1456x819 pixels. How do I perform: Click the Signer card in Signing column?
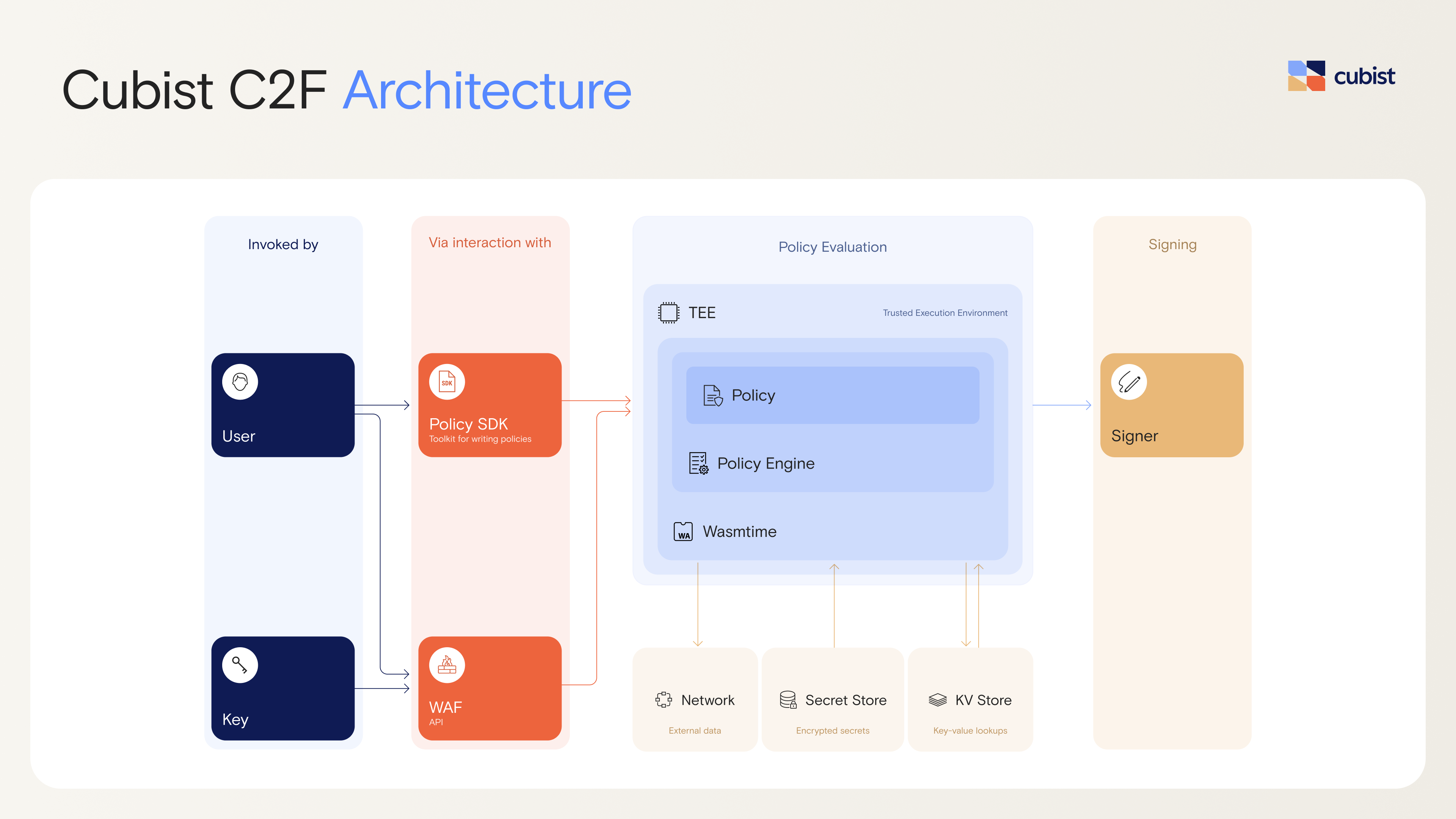[1172, 405]
